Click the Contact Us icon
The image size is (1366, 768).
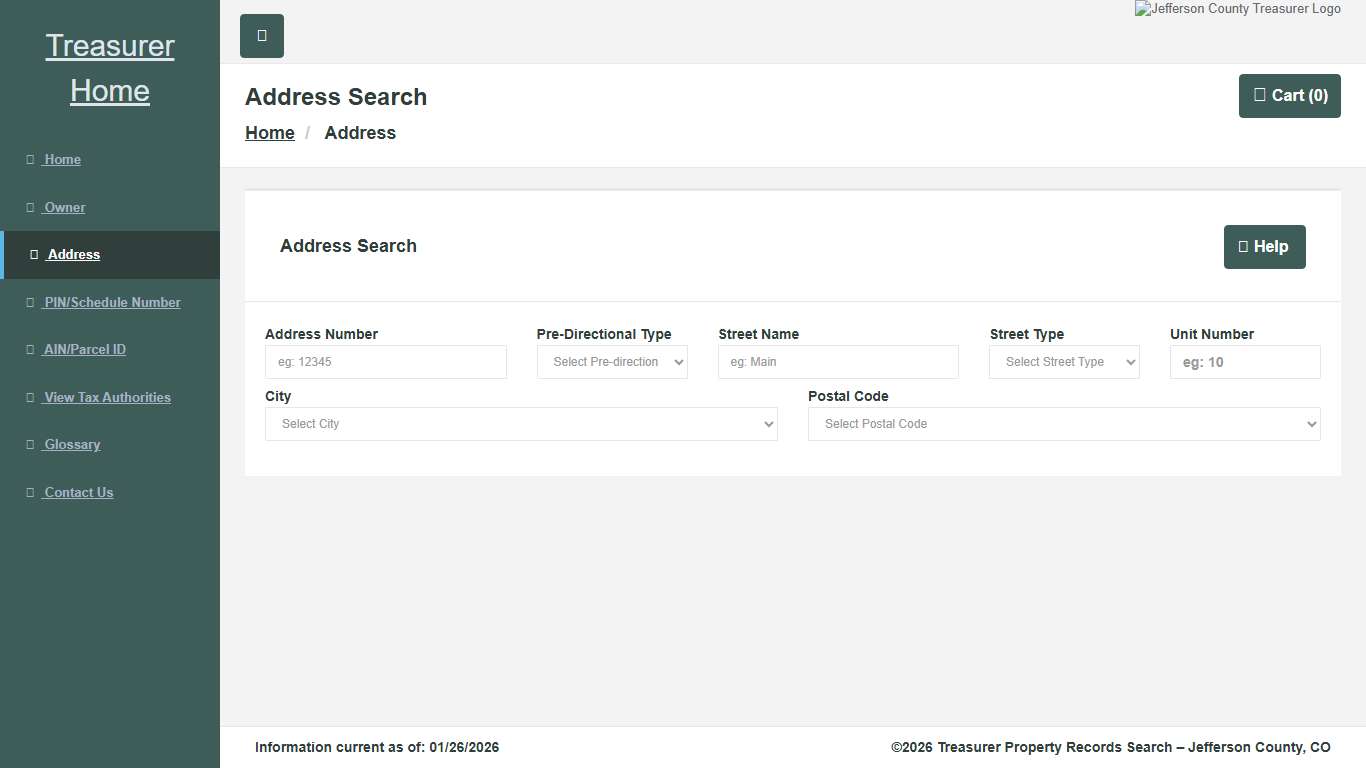[x=31, y=492]
